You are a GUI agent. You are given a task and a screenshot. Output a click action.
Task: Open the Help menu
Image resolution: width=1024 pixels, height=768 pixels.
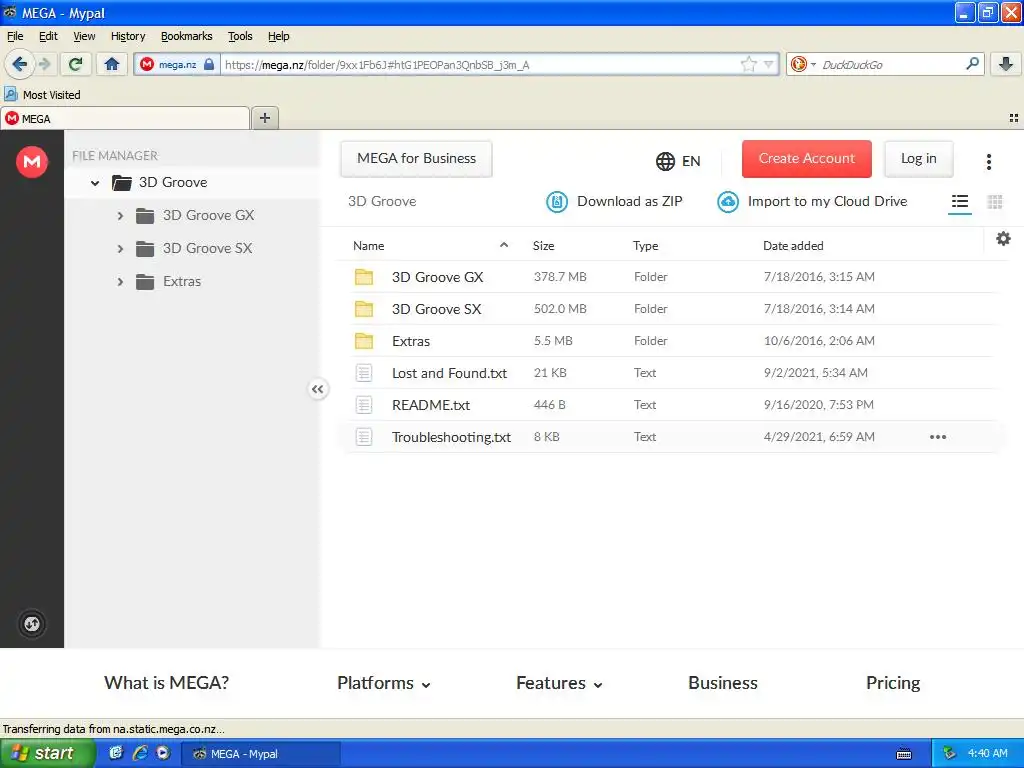point(279,36)
